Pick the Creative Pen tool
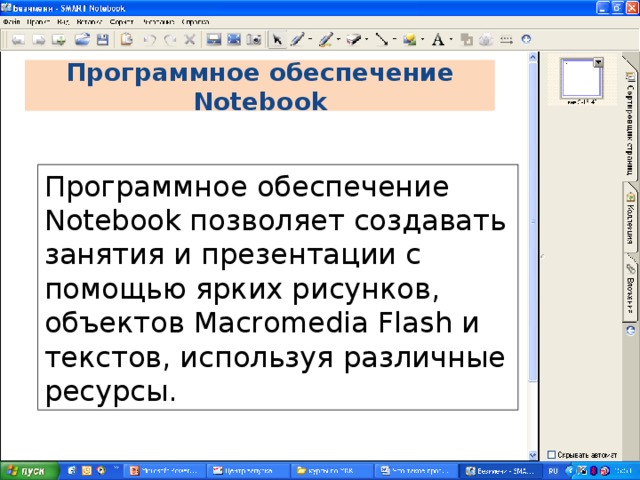Screen dimensions: 640x480 pos(325,40)
